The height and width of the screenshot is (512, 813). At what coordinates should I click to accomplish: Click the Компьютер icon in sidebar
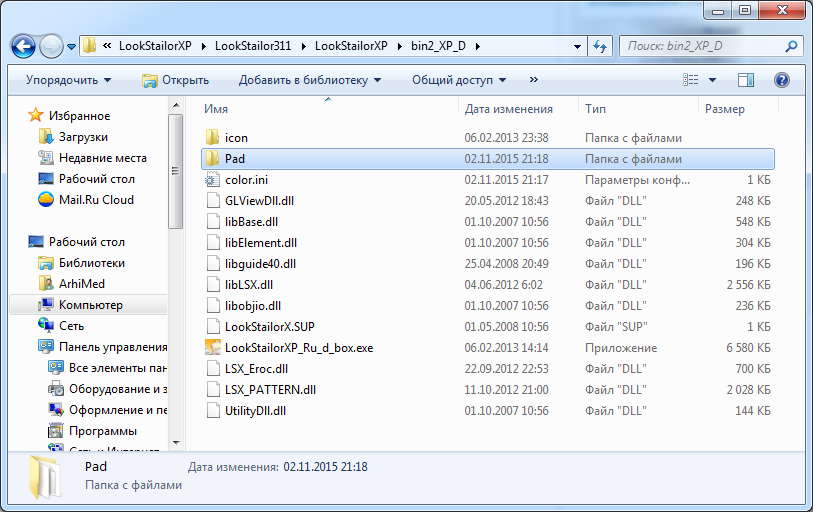[x=46, y=305]
